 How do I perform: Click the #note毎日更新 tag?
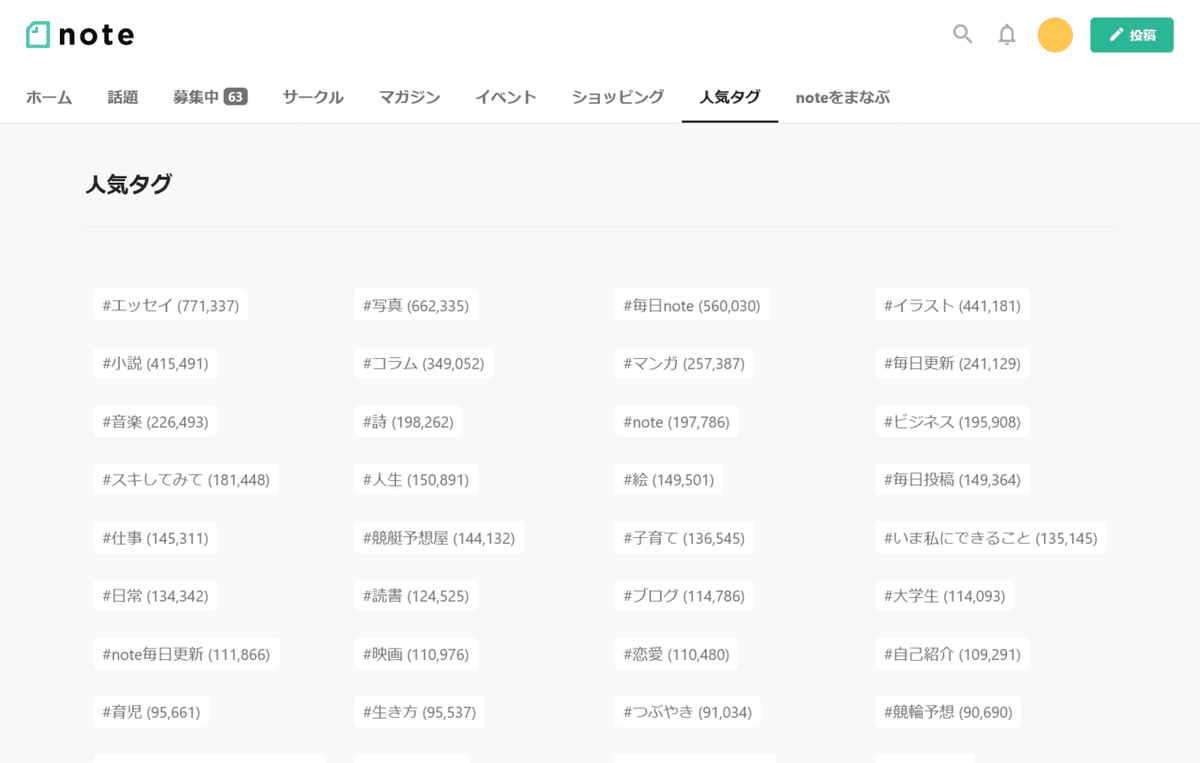186,654
